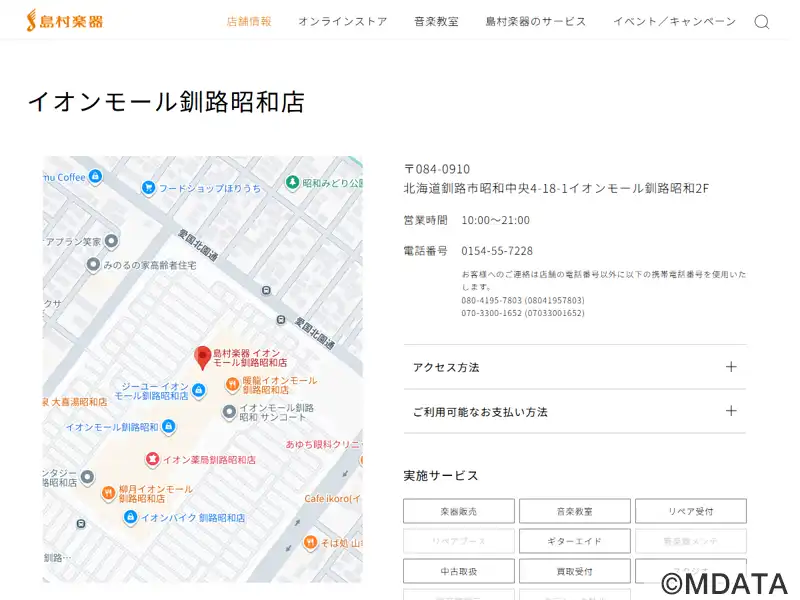Click the そば処 restaurant marker
The image size is (800, 600).
click(x=310, y=542)
